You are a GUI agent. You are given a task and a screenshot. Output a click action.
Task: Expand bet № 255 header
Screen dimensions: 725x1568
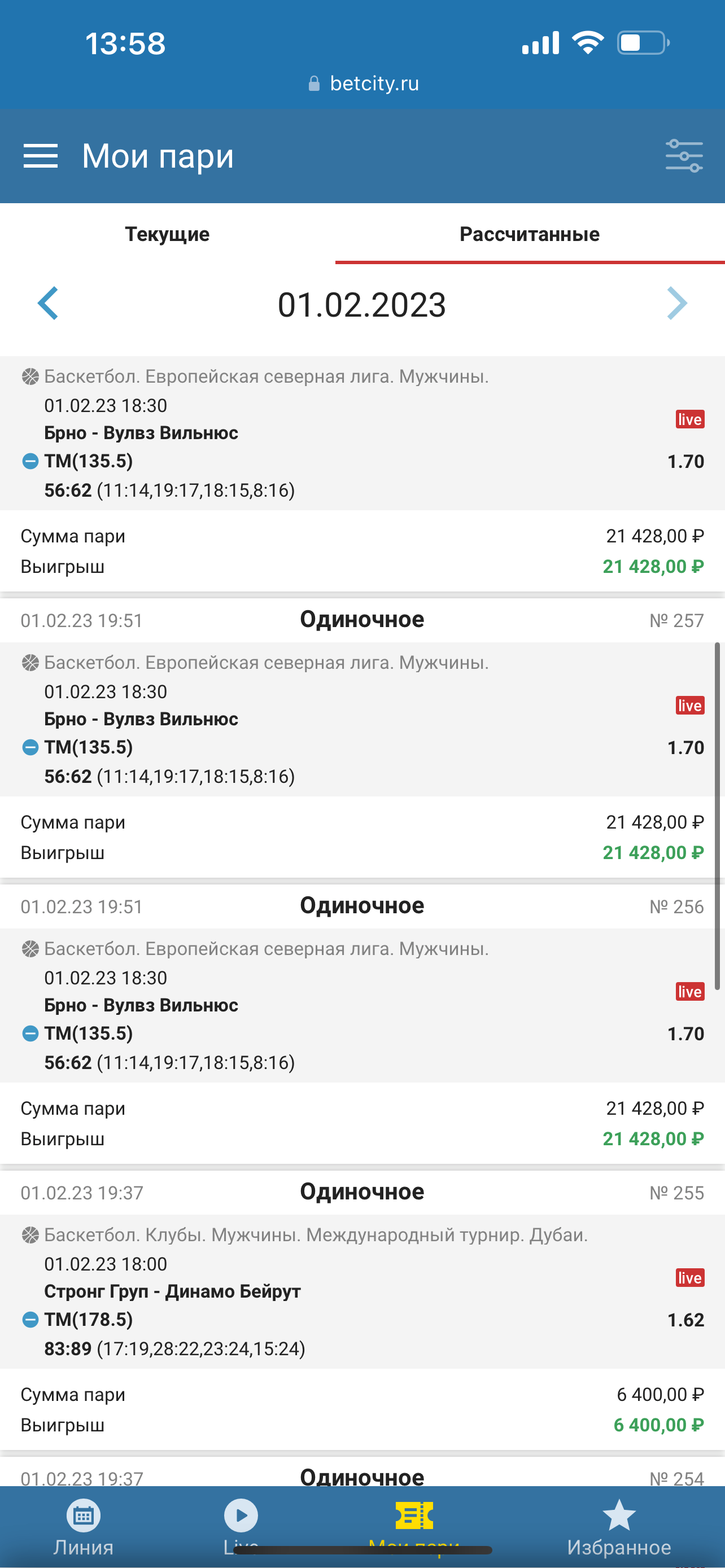click(x=362, y=1193)
